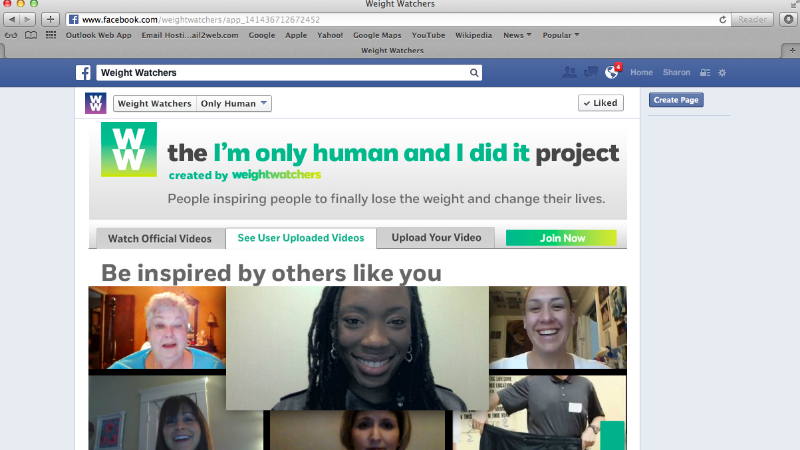Click the weightwatchers created-by logo text
800x450 pixels.
(x=276, y=175)
